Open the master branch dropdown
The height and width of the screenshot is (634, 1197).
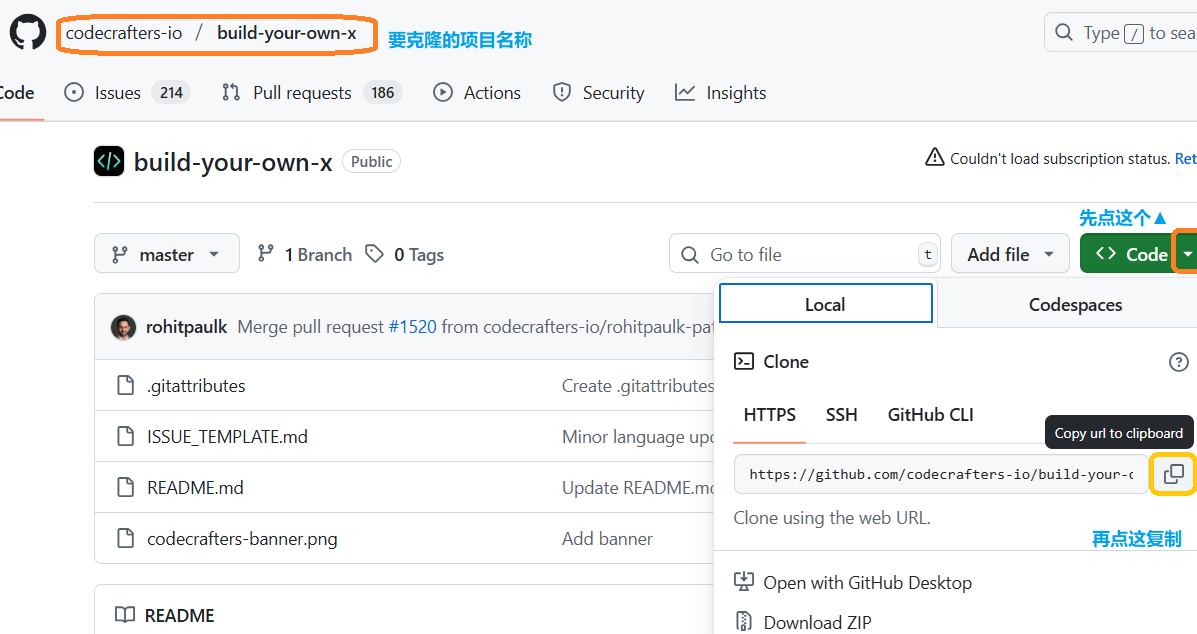(166, 253)
